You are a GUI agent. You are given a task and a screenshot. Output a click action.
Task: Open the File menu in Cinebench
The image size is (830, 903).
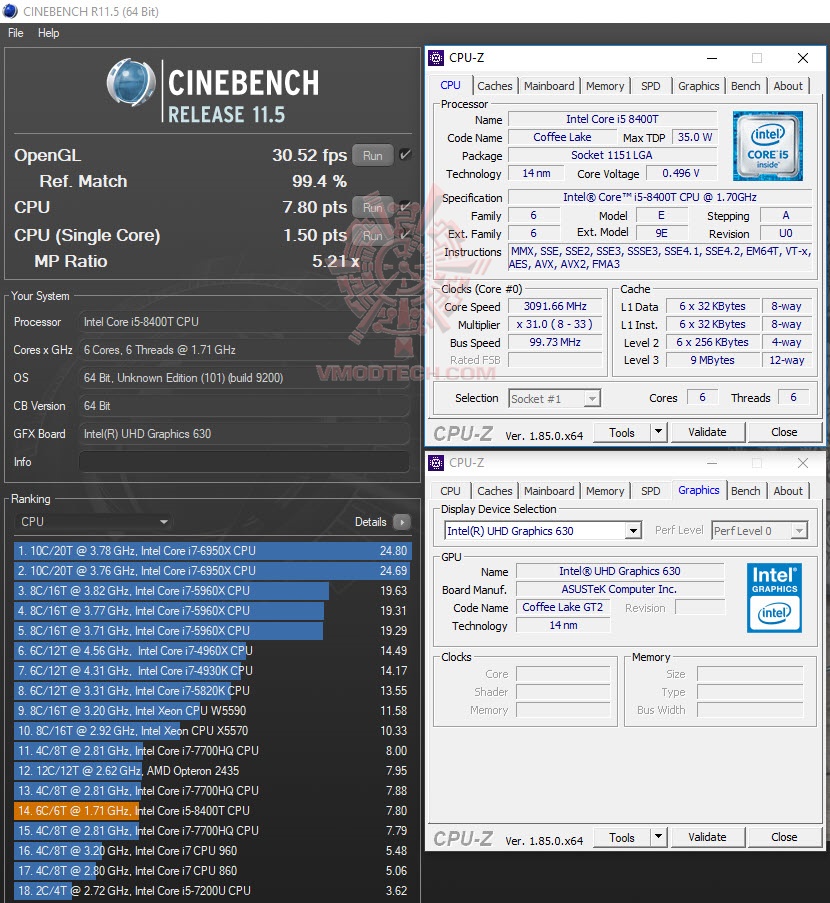point(16,33)
